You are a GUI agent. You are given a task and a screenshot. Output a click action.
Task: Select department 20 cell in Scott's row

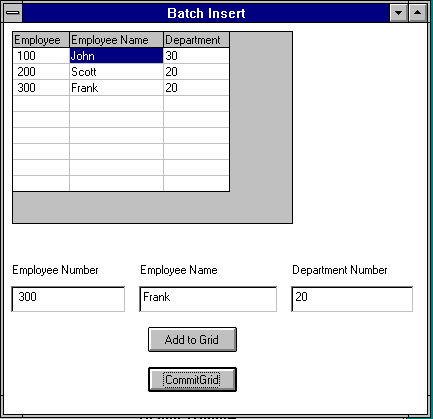196,71
